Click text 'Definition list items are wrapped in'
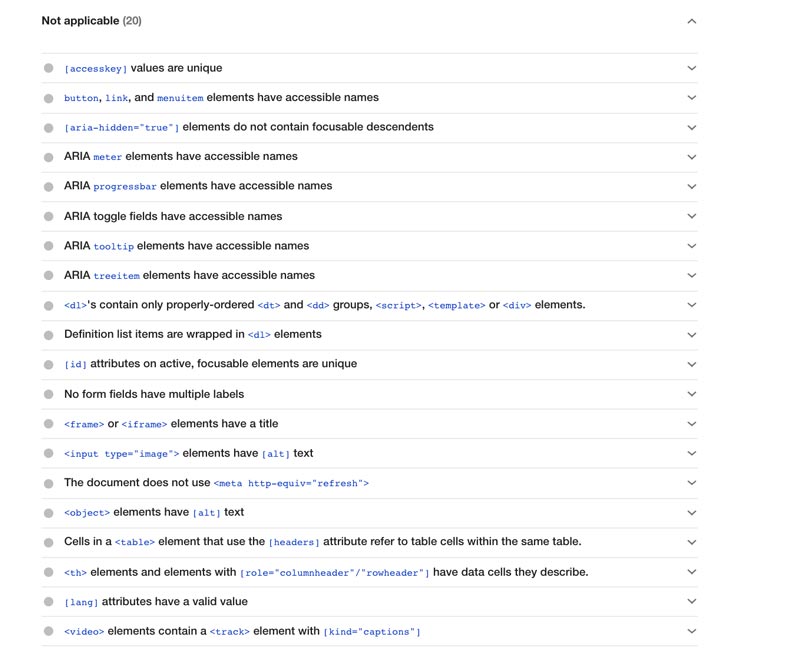 coord(154,335)
